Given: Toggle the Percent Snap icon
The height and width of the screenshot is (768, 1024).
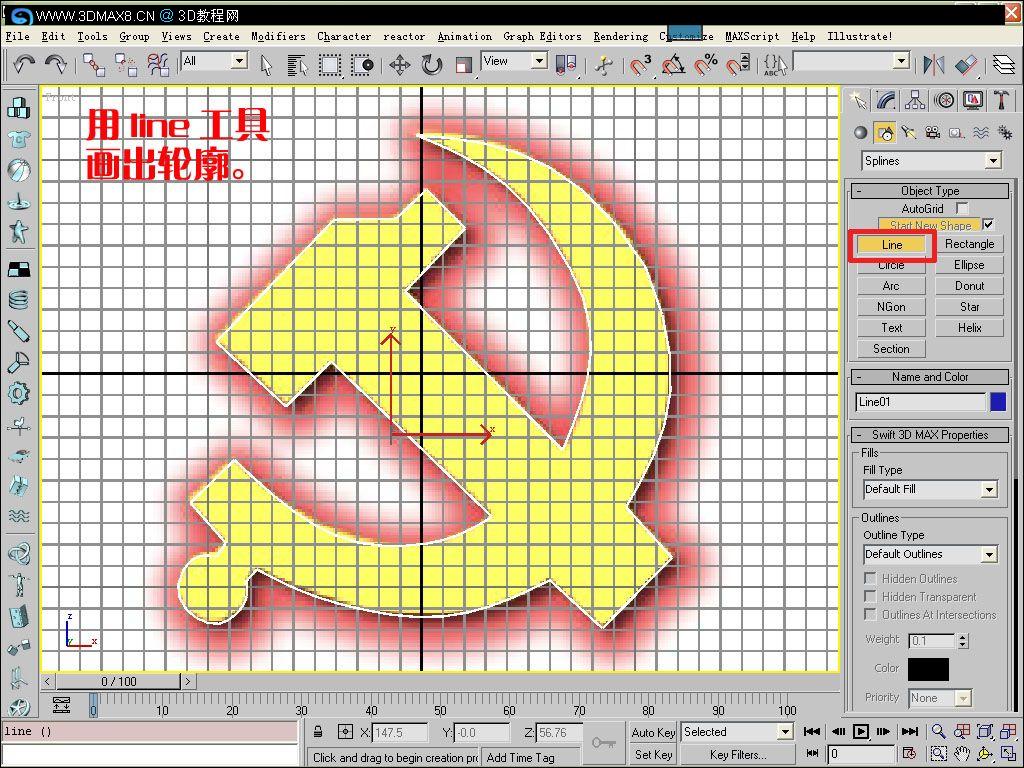Looking at the screenshot, I should 705,65.
